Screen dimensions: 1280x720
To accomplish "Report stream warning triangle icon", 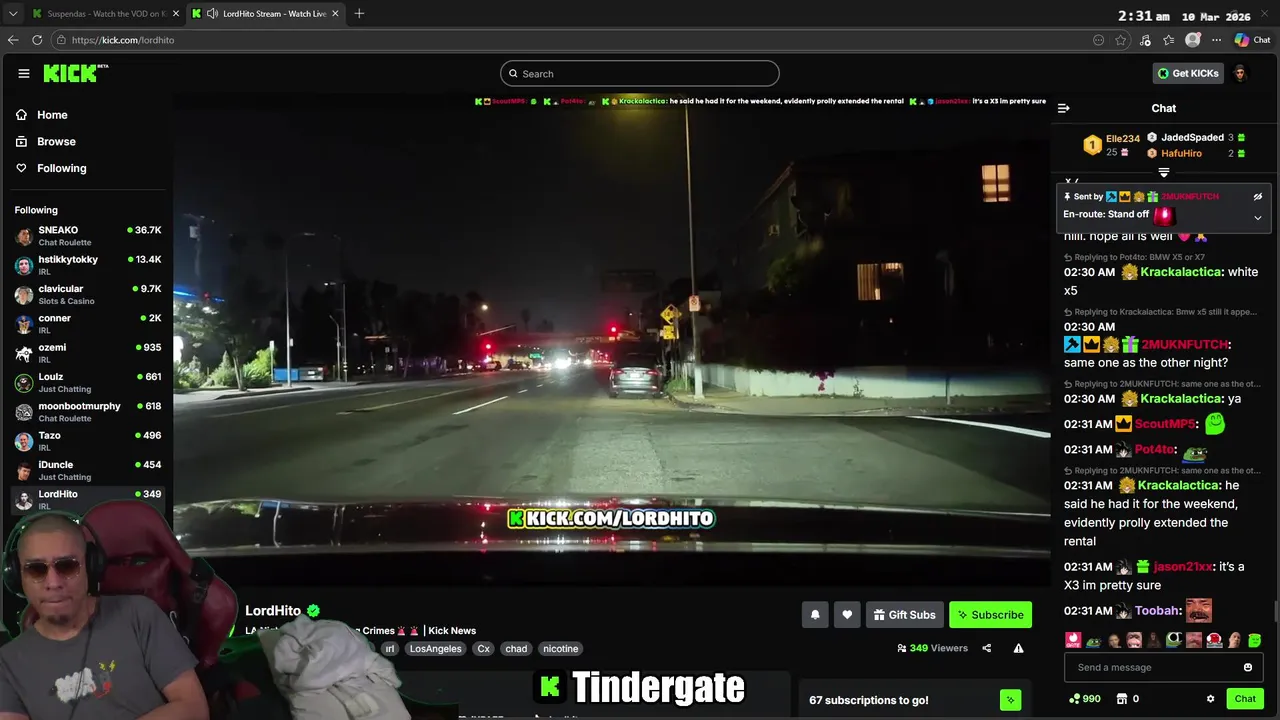I will click(1018, 648).
